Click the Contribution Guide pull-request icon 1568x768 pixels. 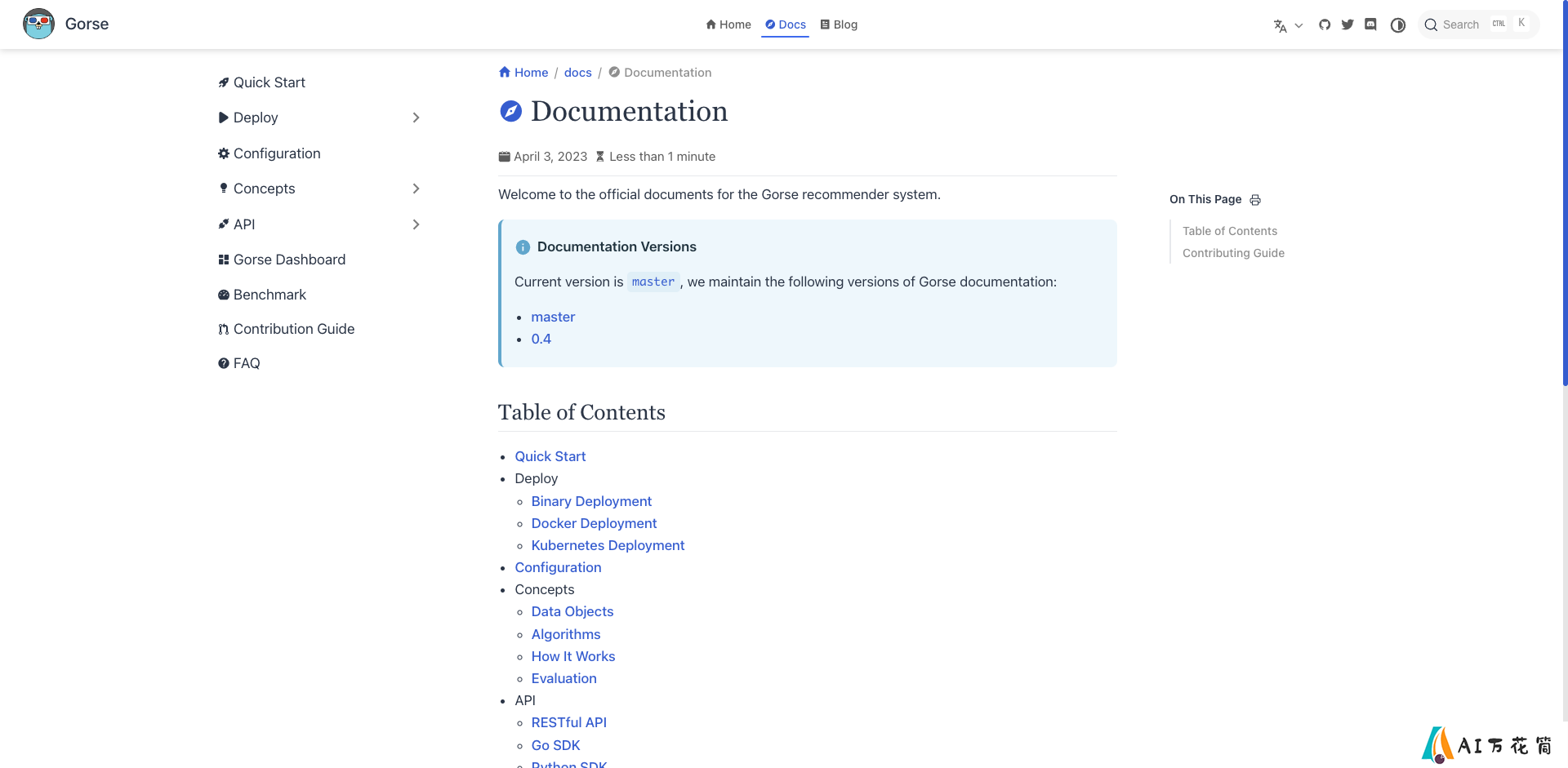pyautogui.click(x=224, y=329)
